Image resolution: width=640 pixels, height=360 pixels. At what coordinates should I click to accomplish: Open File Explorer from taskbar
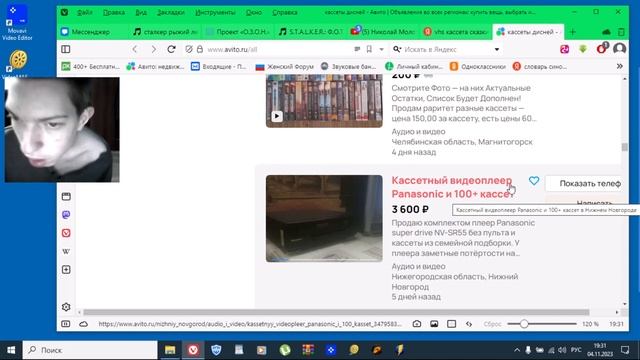click(170, 350)
